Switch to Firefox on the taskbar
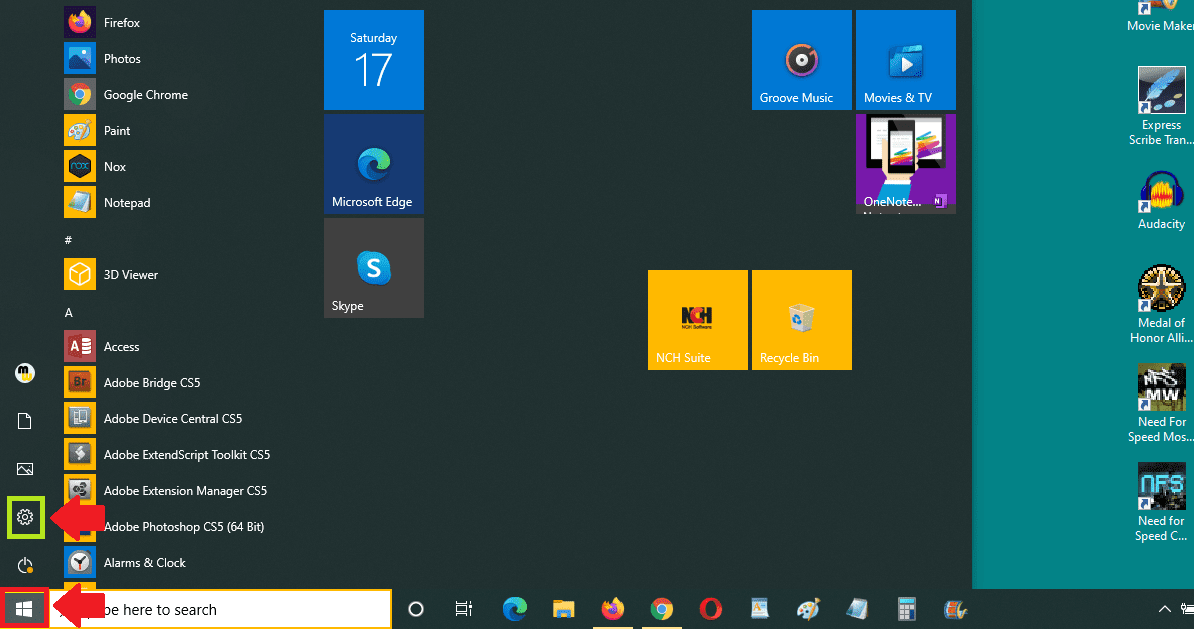This screenshot has width=1194, height=629. [x=612, y=609]
